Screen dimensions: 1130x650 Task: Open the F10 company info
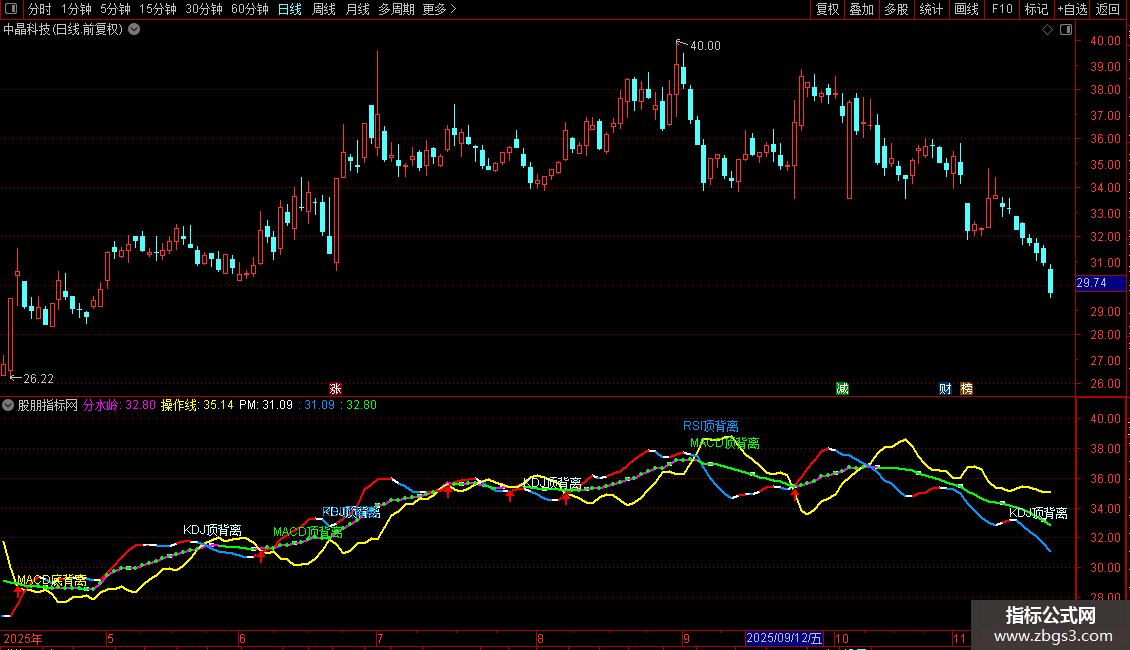pos(1002,9)
